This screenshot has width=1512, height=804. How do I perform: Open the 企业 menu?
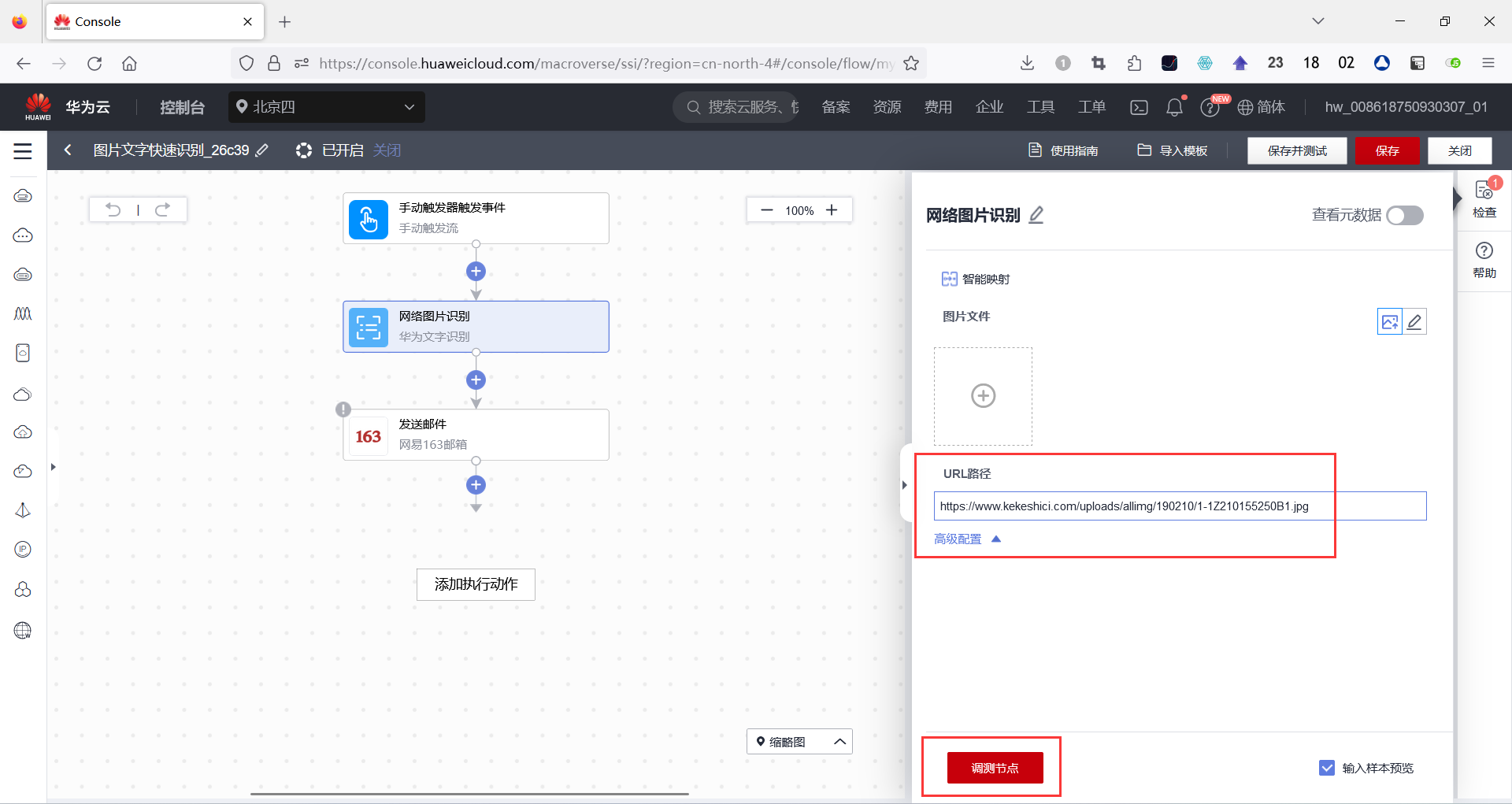tap(989, 107)
